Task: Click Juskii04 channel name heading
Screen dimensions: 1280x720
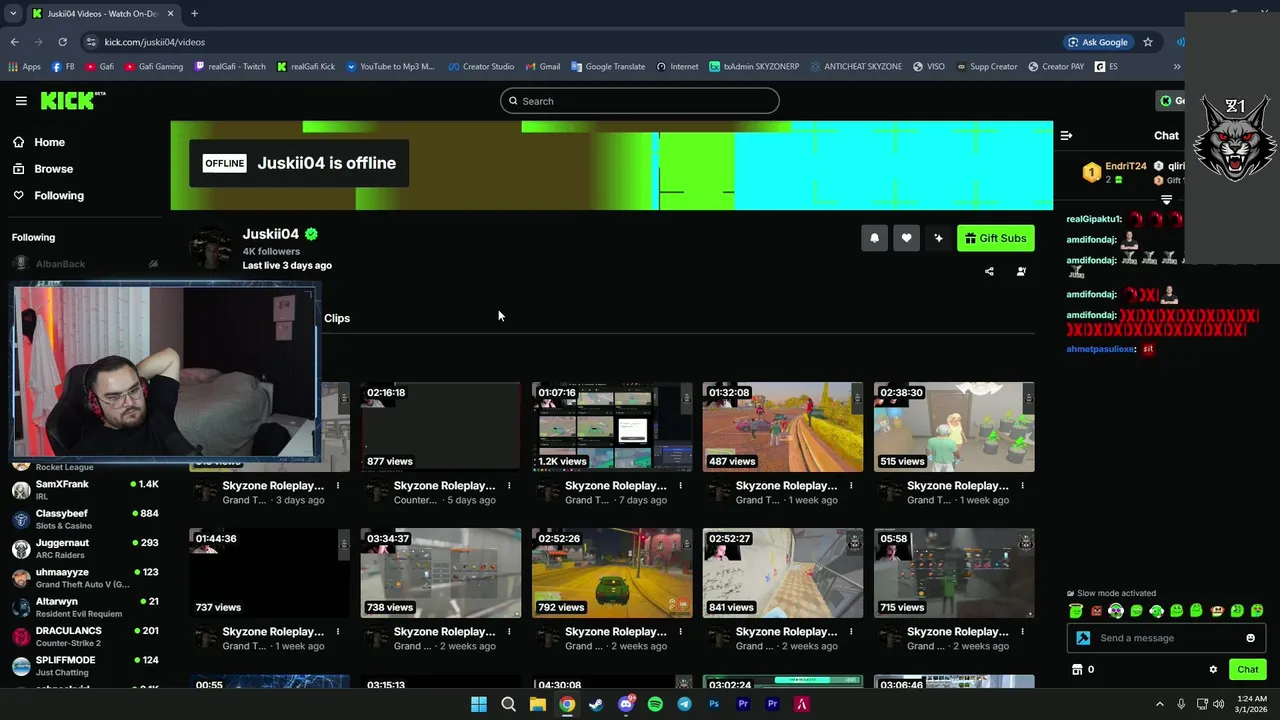Action: (x=270, y=234)
